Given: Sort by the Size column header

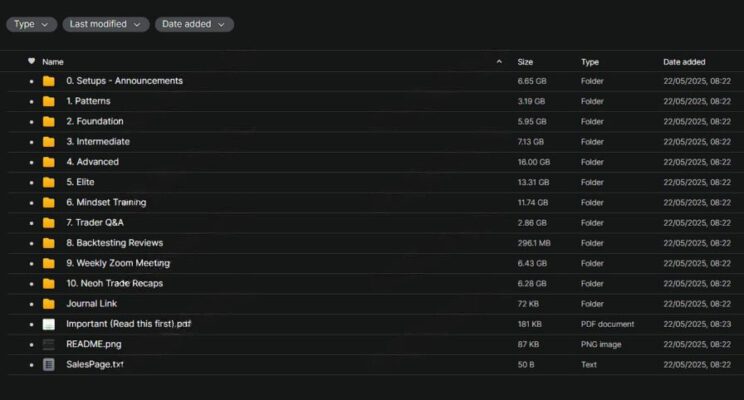Looking at the screenshot, I should pos(525,62).
